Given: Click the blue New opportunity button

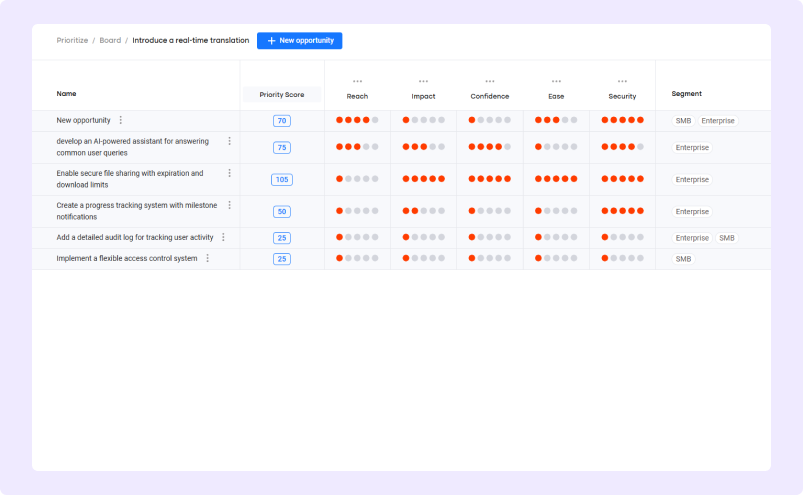Looking at the screenshot, I should [299, 41].
